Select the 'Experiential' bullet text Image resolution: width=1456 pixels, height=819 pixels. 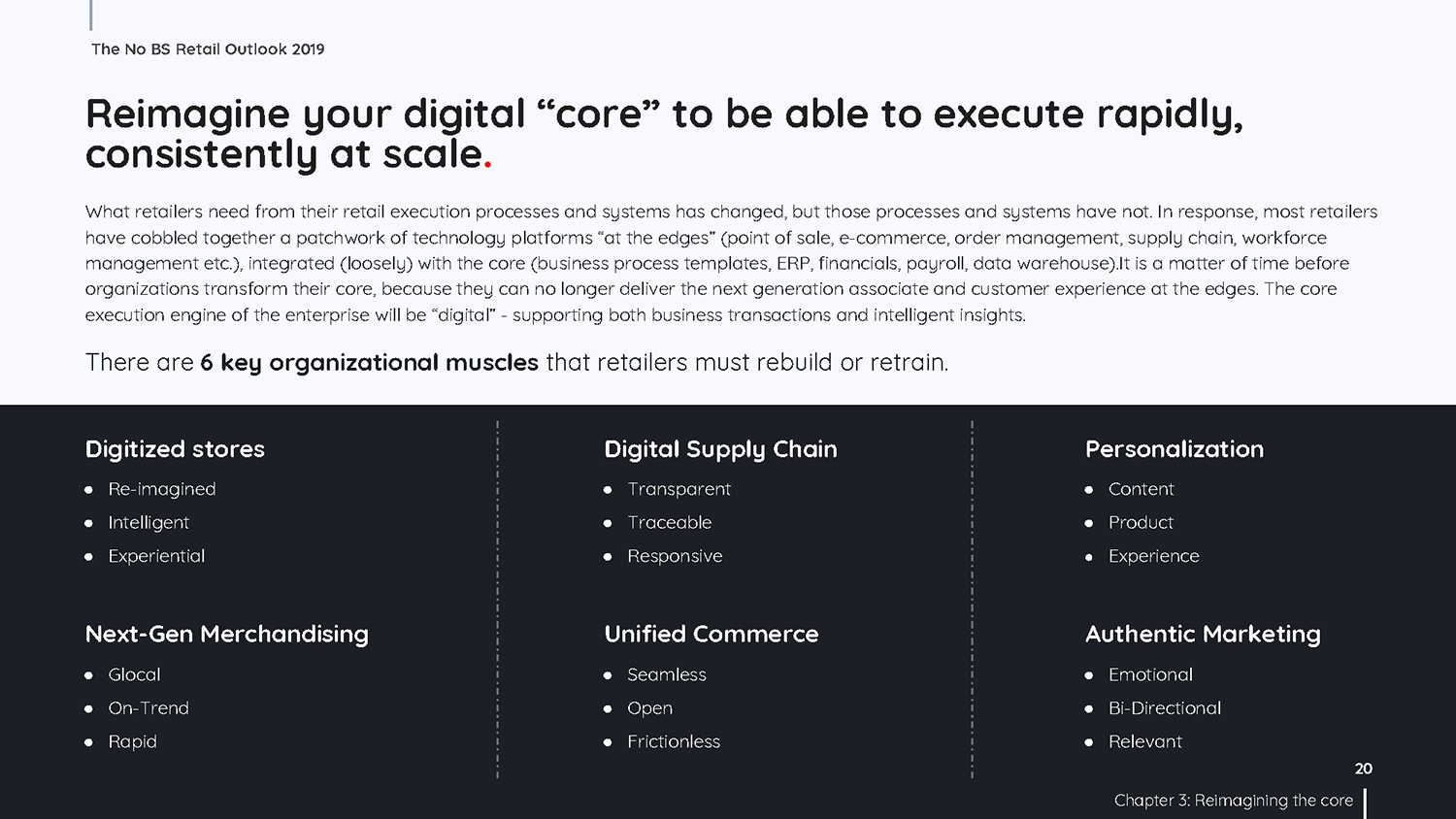(x=156, y=556)
